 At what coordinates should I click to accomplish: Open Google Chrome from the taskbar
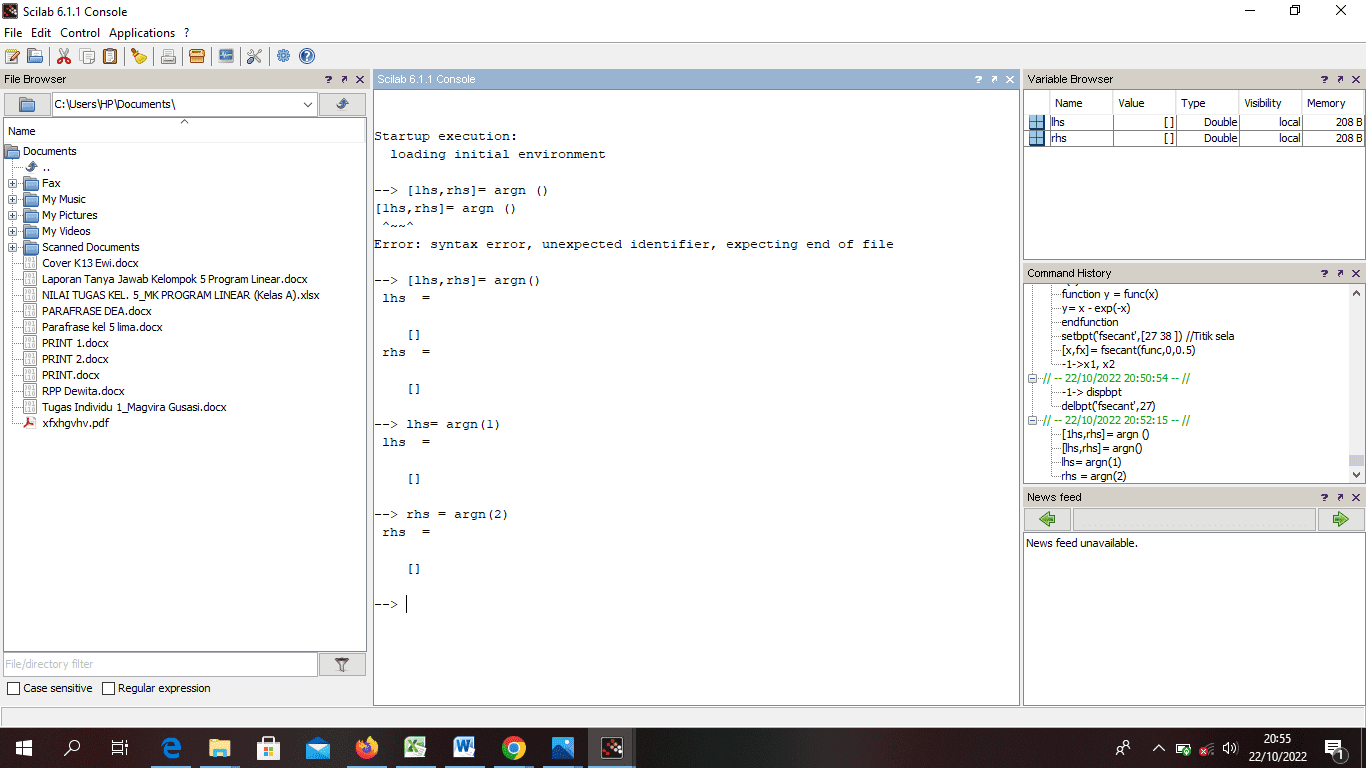(x=513, y=748)
